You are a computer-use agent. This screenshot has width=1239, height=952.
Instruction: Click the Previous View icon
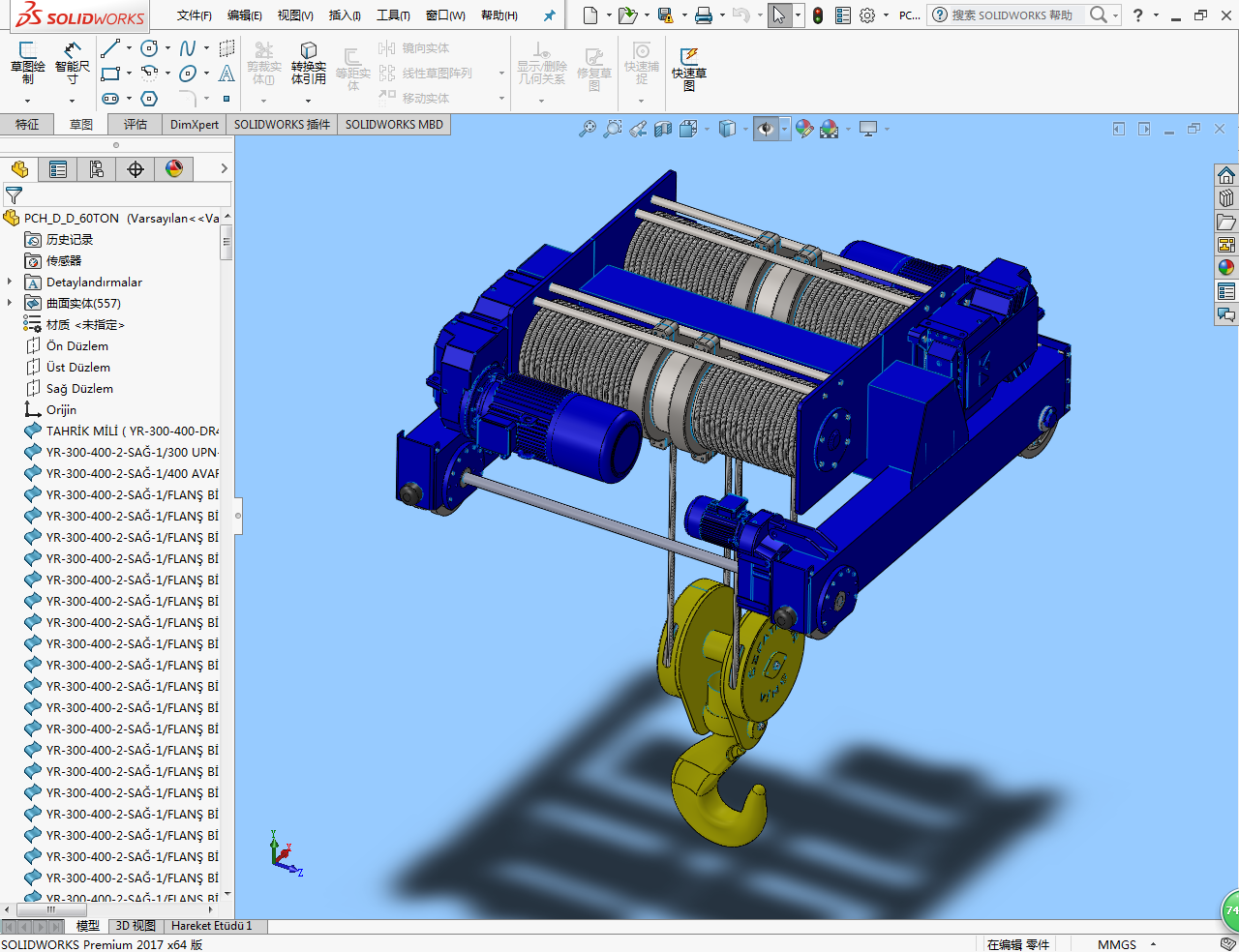638,129
